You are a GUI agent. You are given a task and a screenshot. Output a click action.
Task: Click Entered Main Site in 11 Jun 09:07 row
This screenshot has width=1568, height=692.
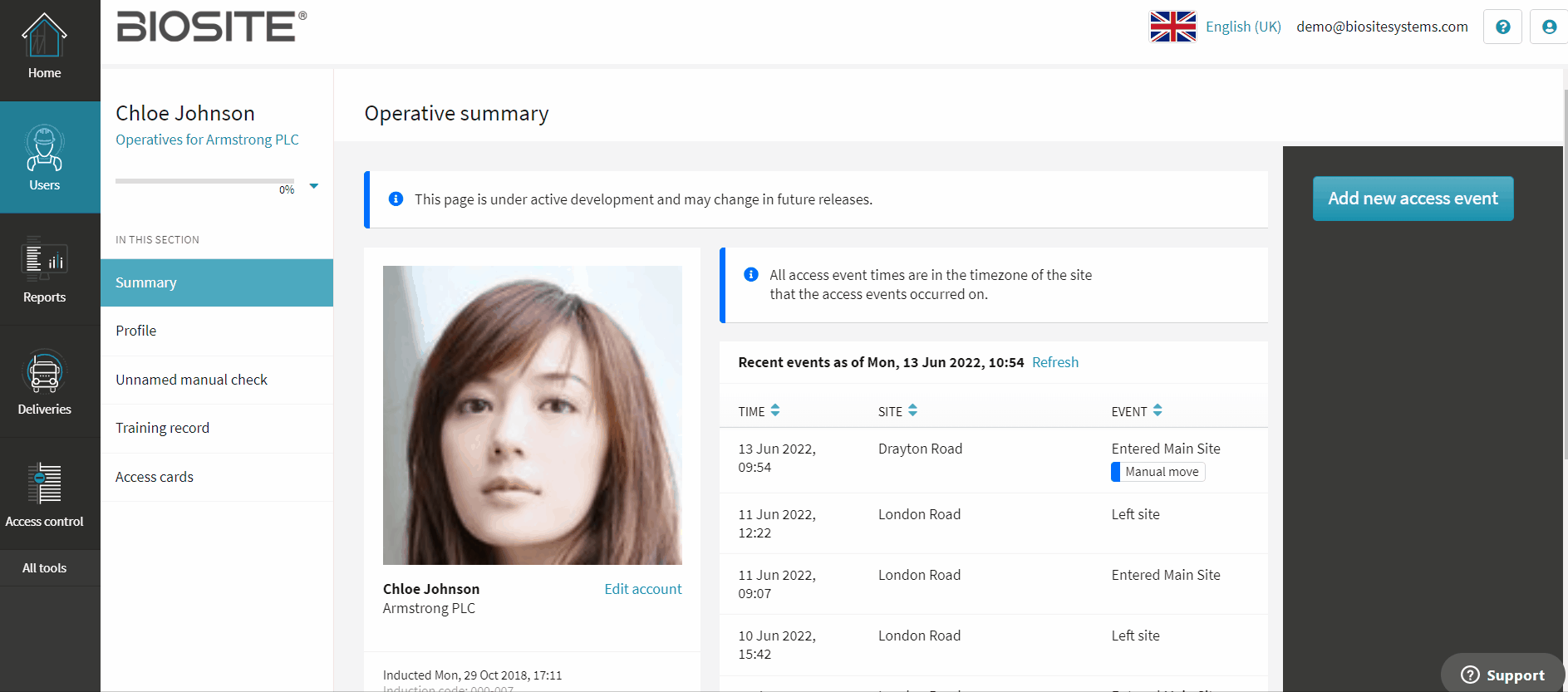coord(1166,575)
